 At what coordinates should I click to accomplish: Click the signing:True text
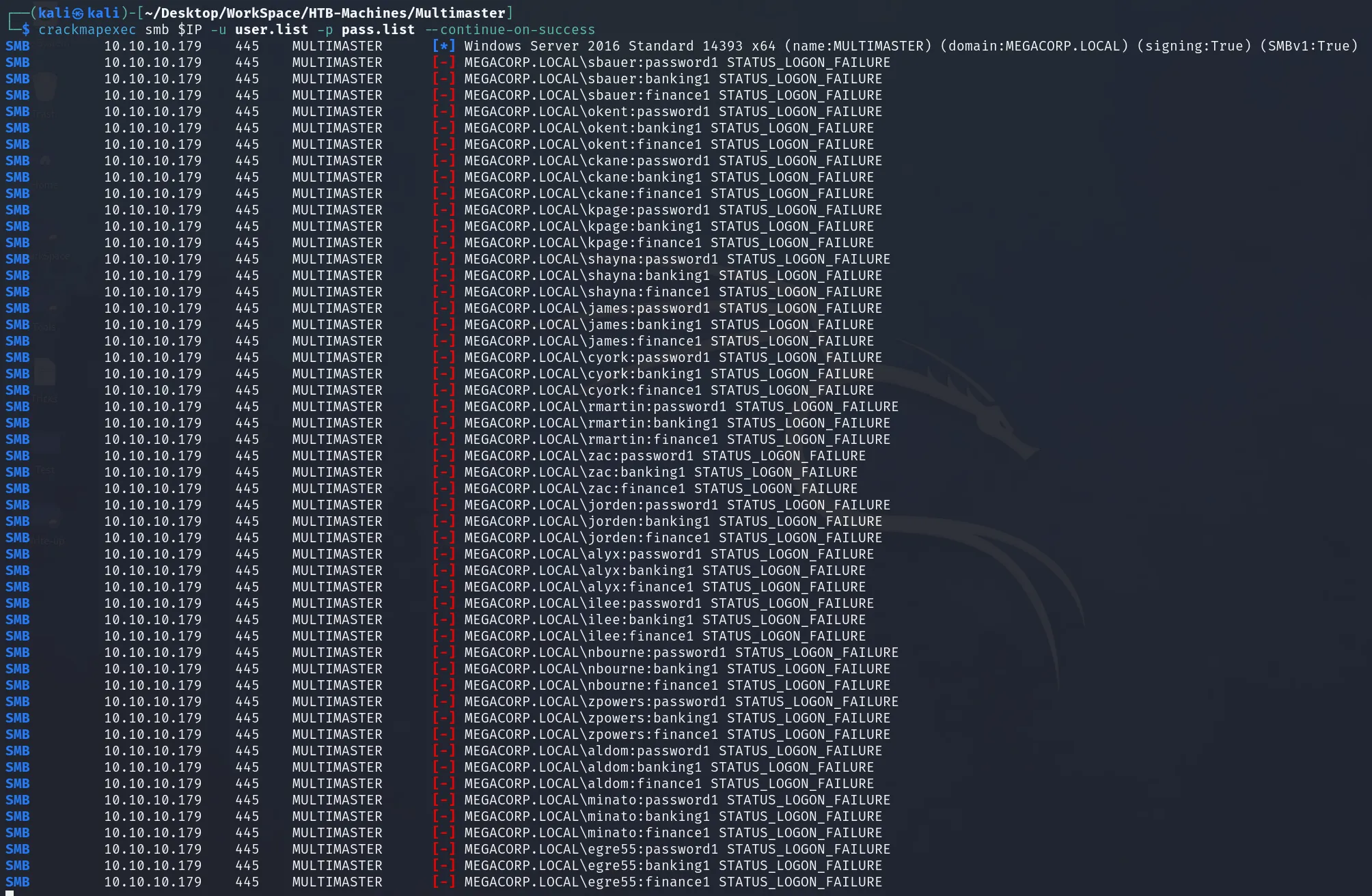(1194, 46)
